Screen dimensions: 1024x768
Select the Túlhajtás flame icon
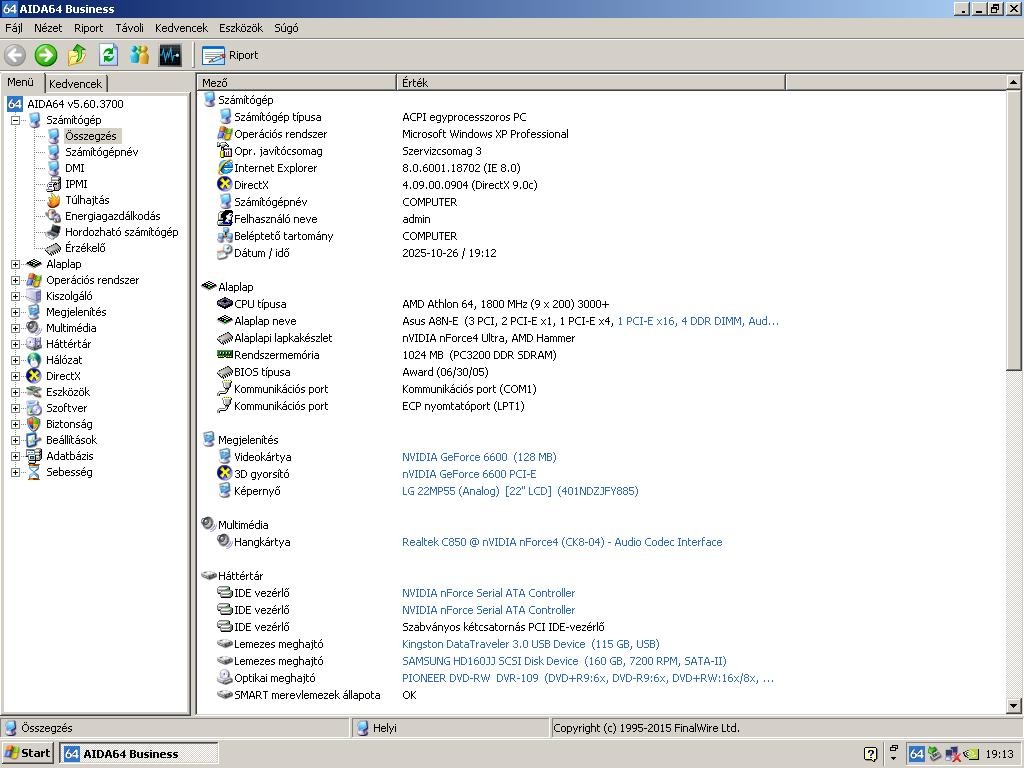(54, 200)
